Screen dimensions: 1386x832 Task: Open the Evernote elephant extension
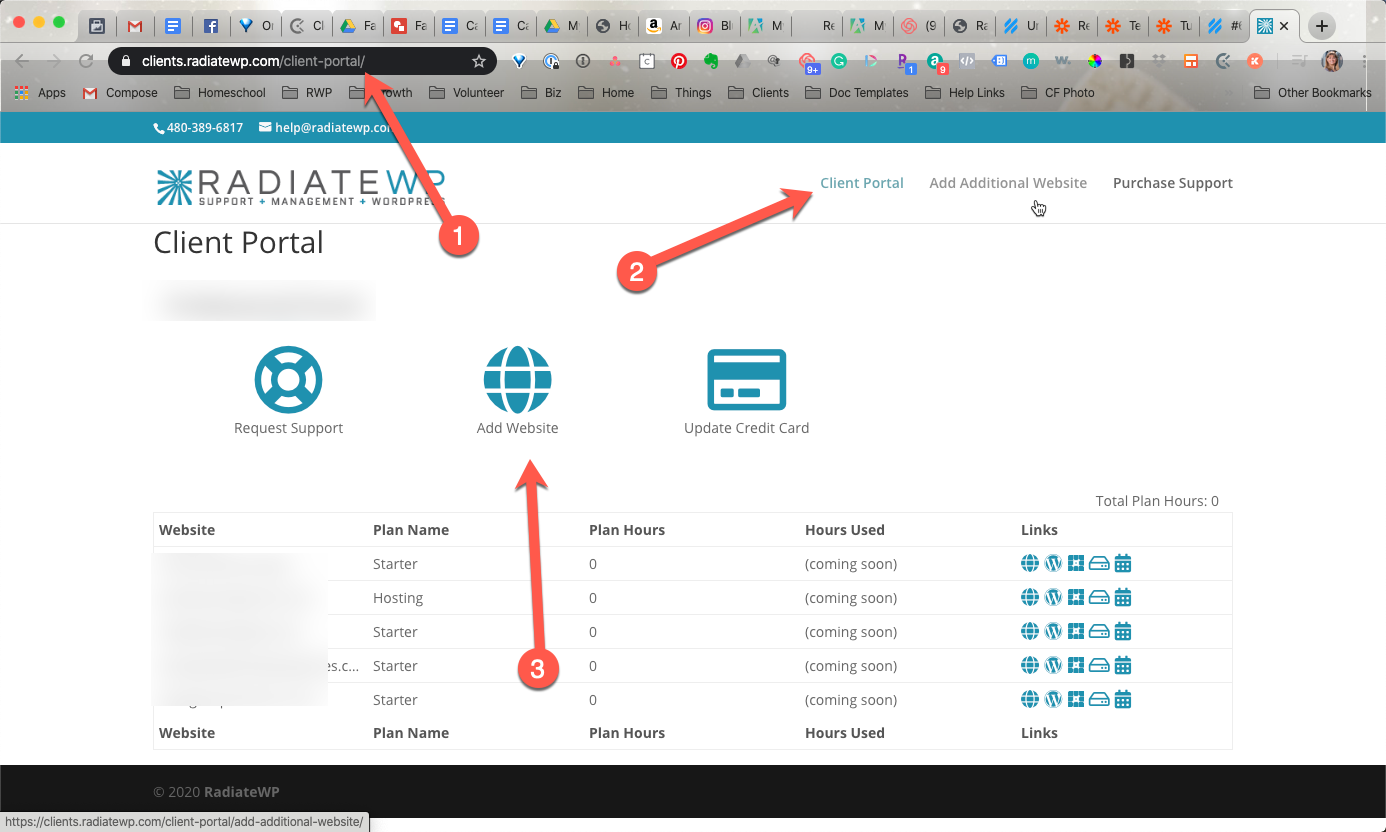(x=711, y=61)
